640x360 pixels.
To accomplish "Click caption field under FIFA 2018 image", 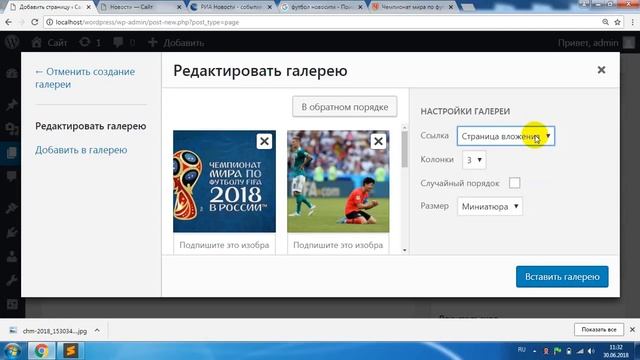I will point(224,245).
